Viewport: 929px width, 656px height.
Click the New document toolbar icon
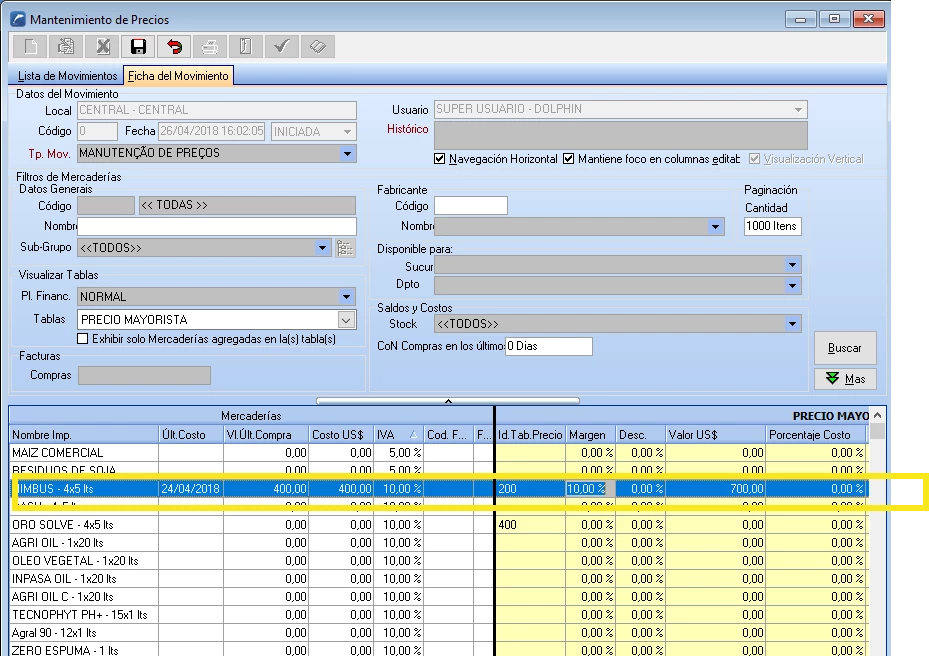30,46
